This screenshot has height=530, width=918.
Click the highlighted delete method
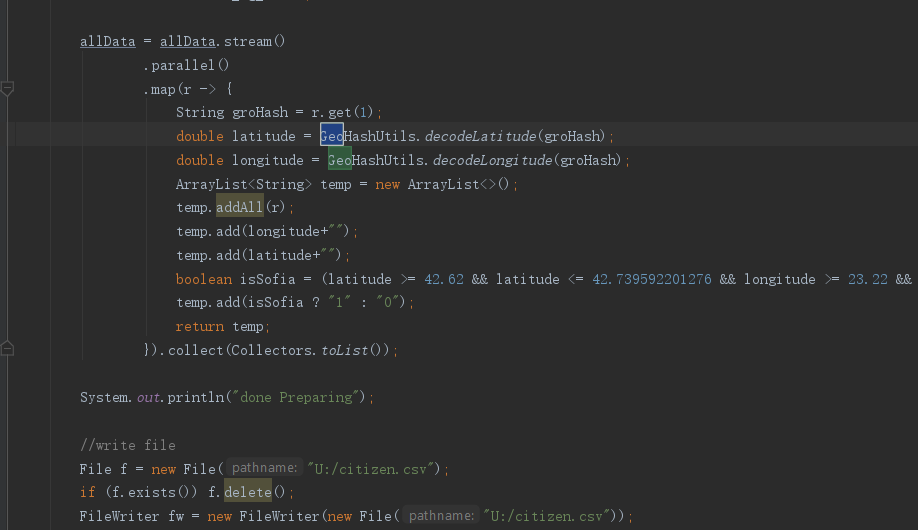point(248,492)
